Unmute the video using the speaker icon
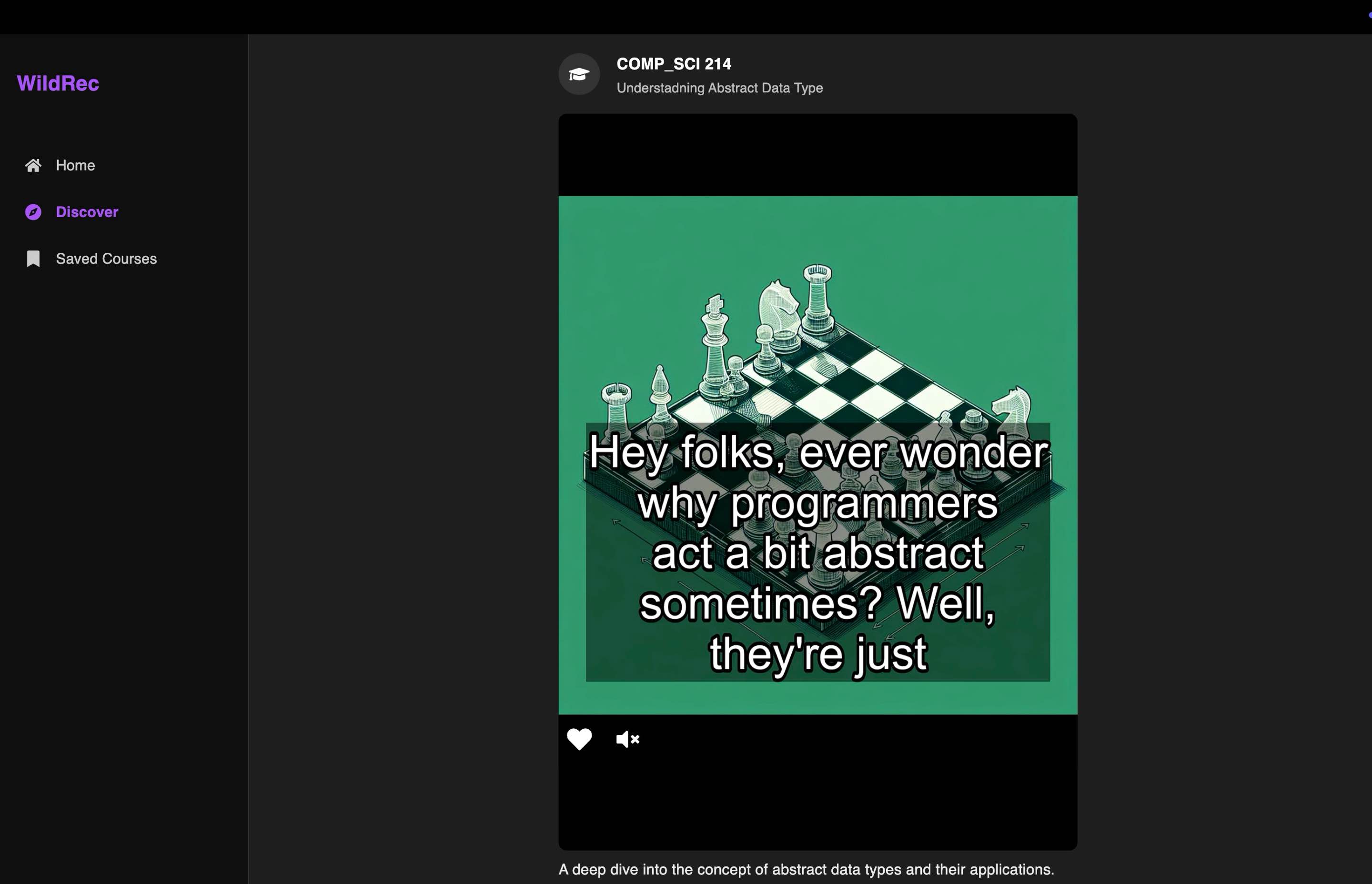The width and height of the screenshot is (1372, 884). coord(627,739)
